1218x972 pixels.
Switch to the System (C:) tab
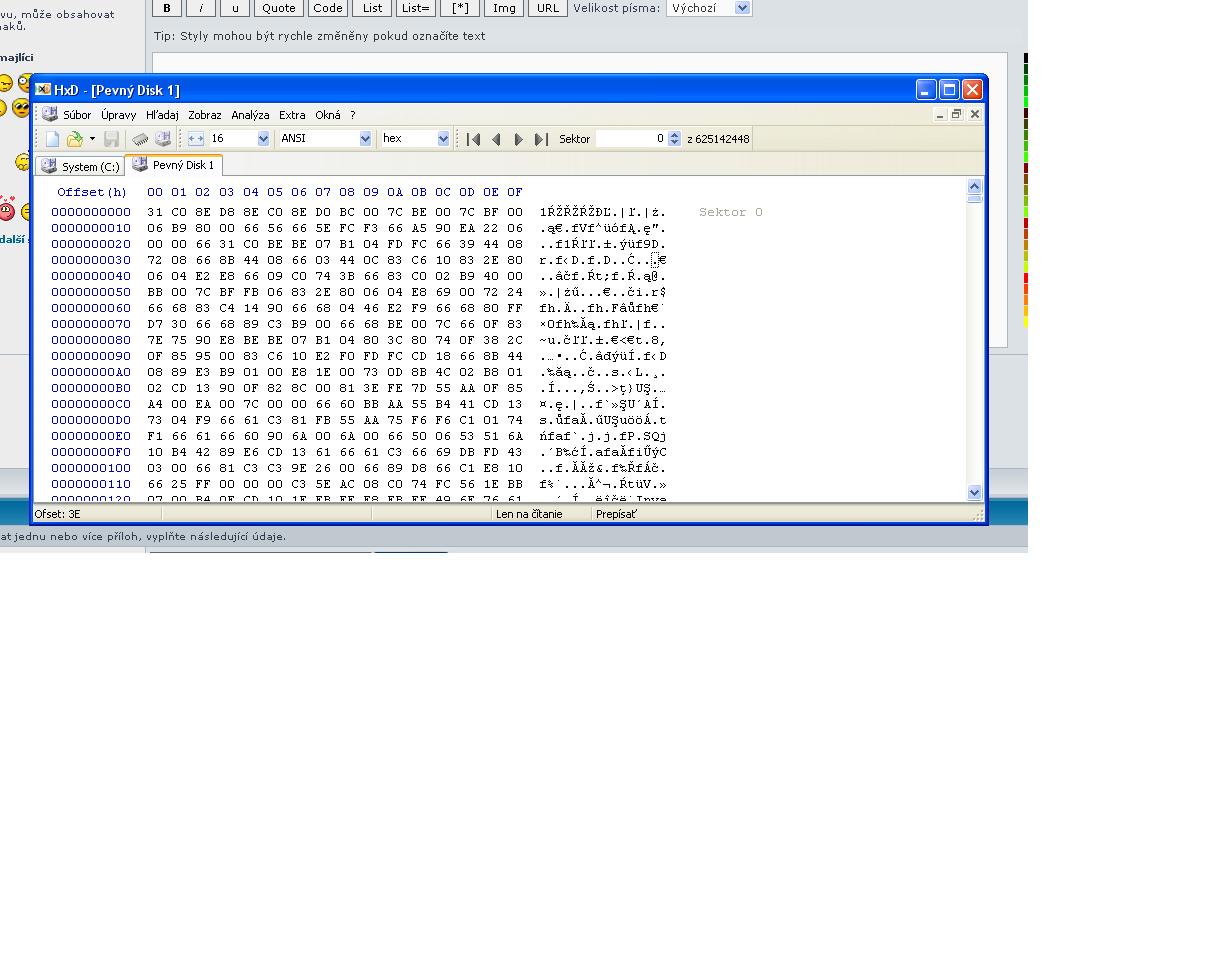click(80, 166)
